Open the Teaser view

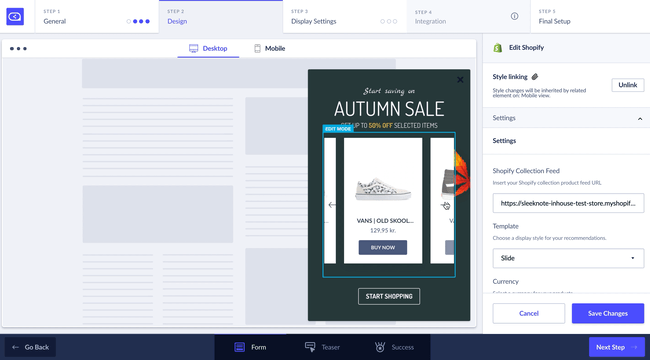(x=322, y=347)
